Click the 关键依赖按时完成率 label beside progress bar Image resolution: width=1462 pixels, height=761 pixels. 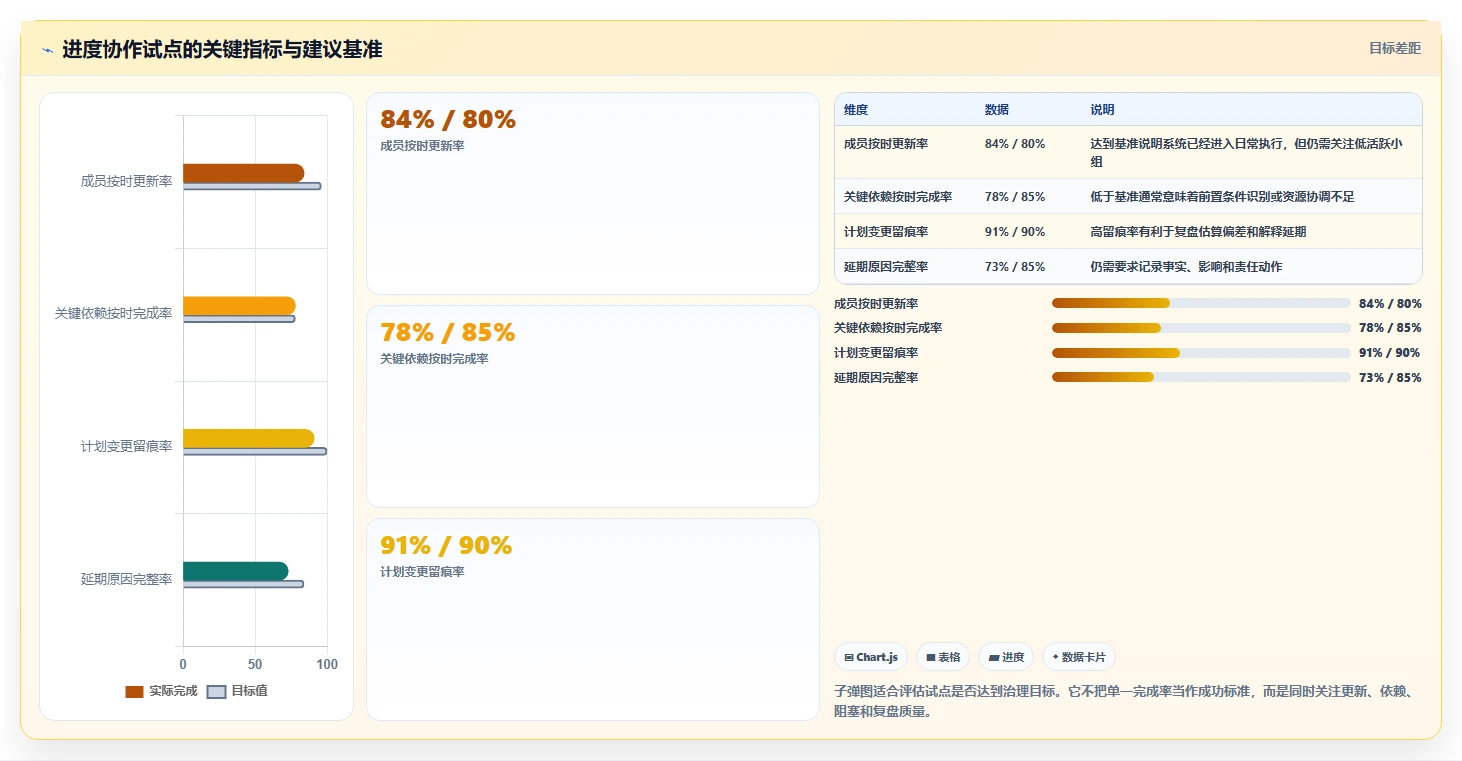pos(888,328)
